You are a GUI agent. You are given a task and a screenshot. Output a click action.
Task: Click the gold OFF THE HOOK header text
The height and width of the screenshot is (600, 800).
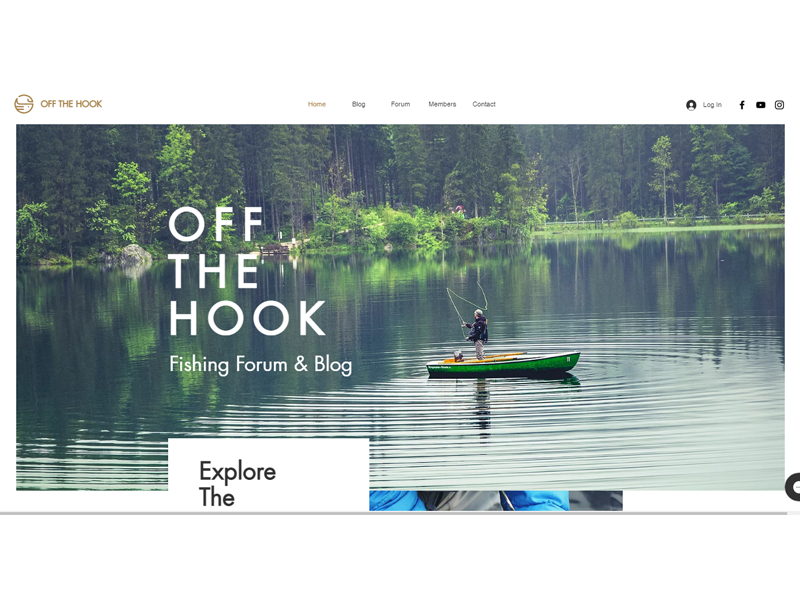point(71,104)
